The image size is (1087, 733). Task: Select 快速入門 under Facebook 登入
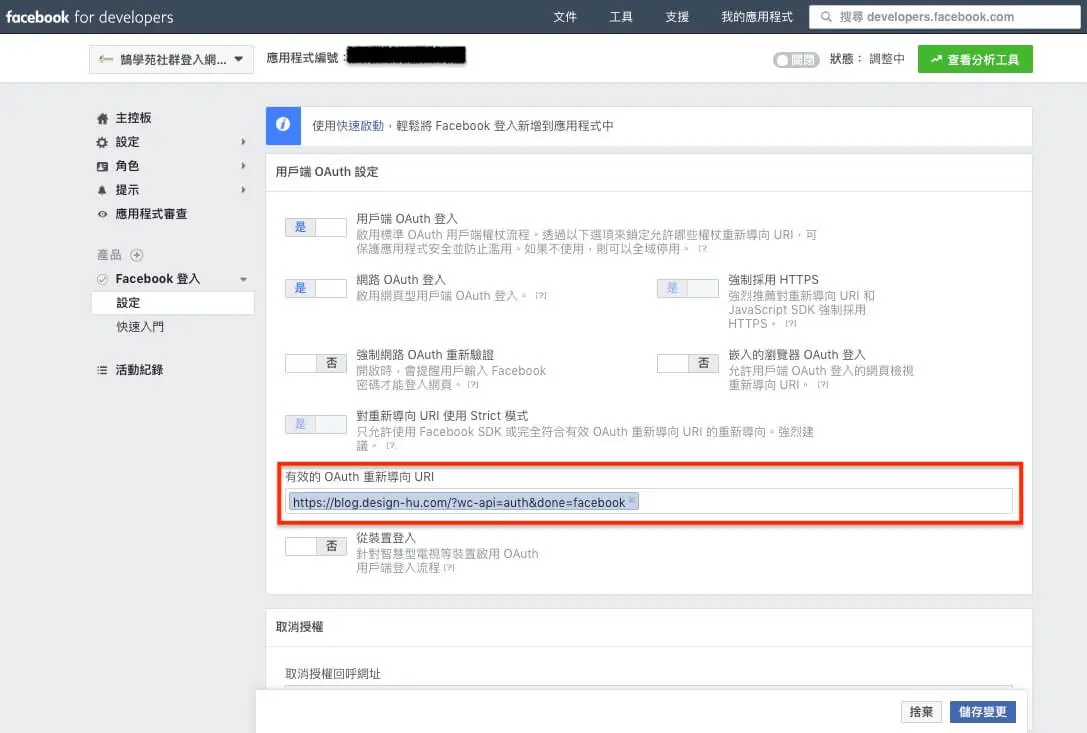140,327
